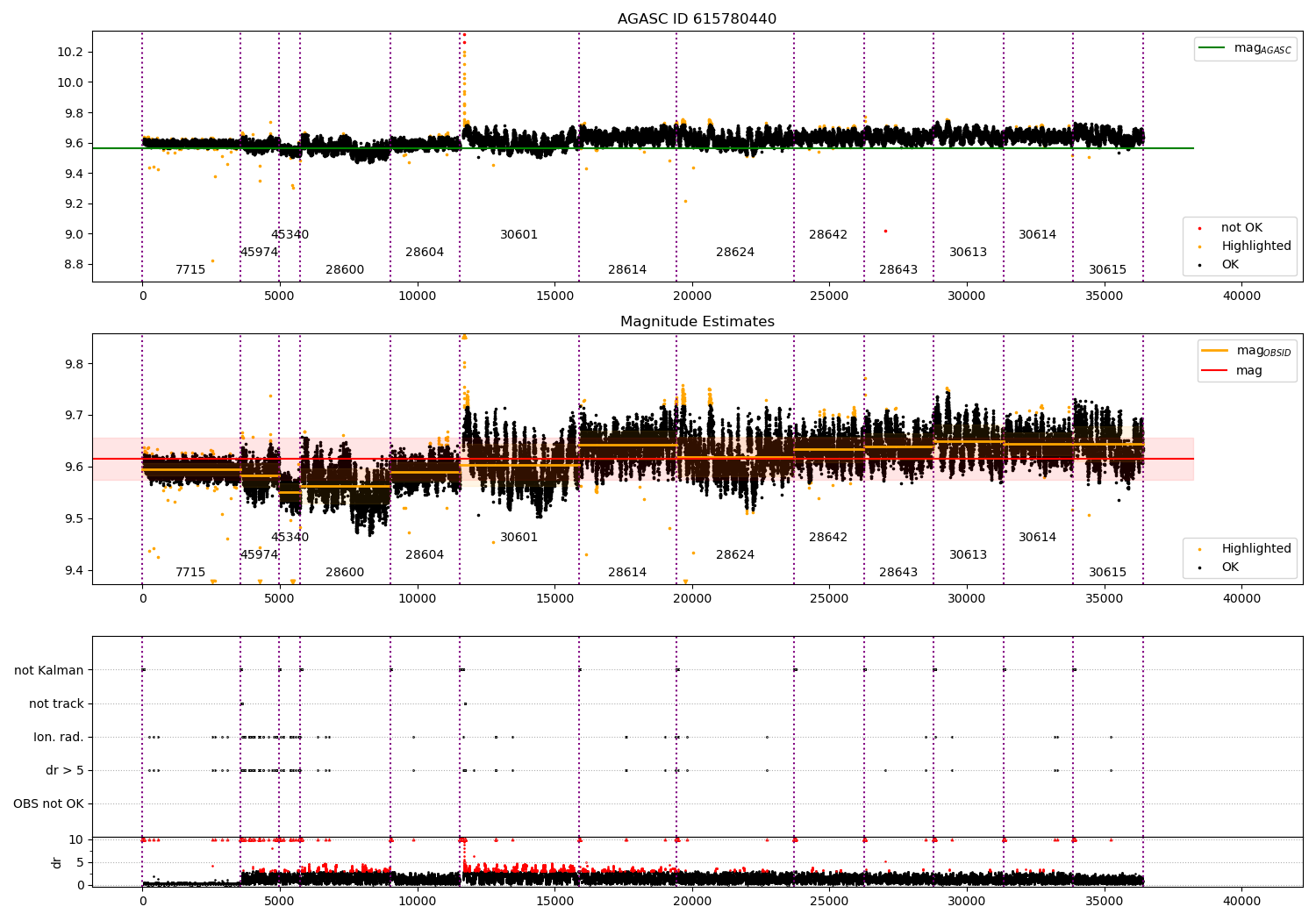Click OBSID label 28600 in the top plot
Screen dimensions: 1316x921
pyautogui.click(x=345, y=270)
